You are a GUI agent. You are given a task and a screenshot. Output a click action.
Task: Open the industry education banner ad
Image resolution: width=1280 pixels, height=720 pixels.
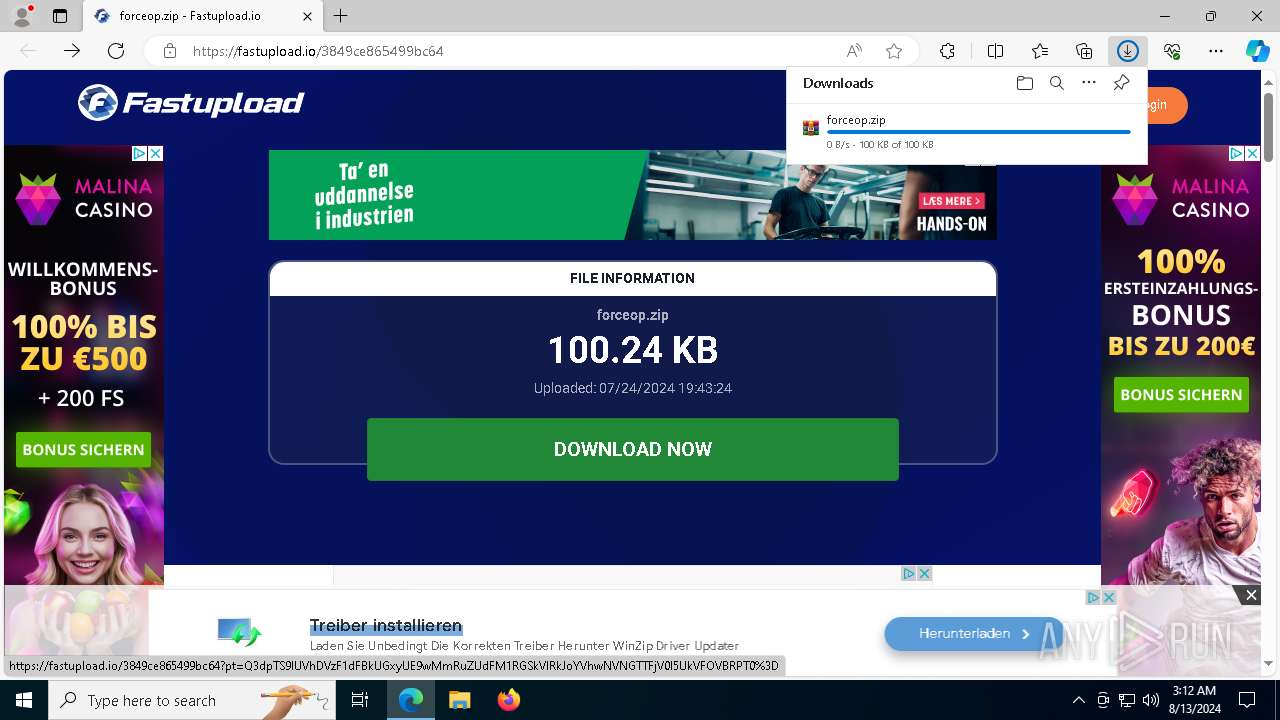(x=632, y=195)
